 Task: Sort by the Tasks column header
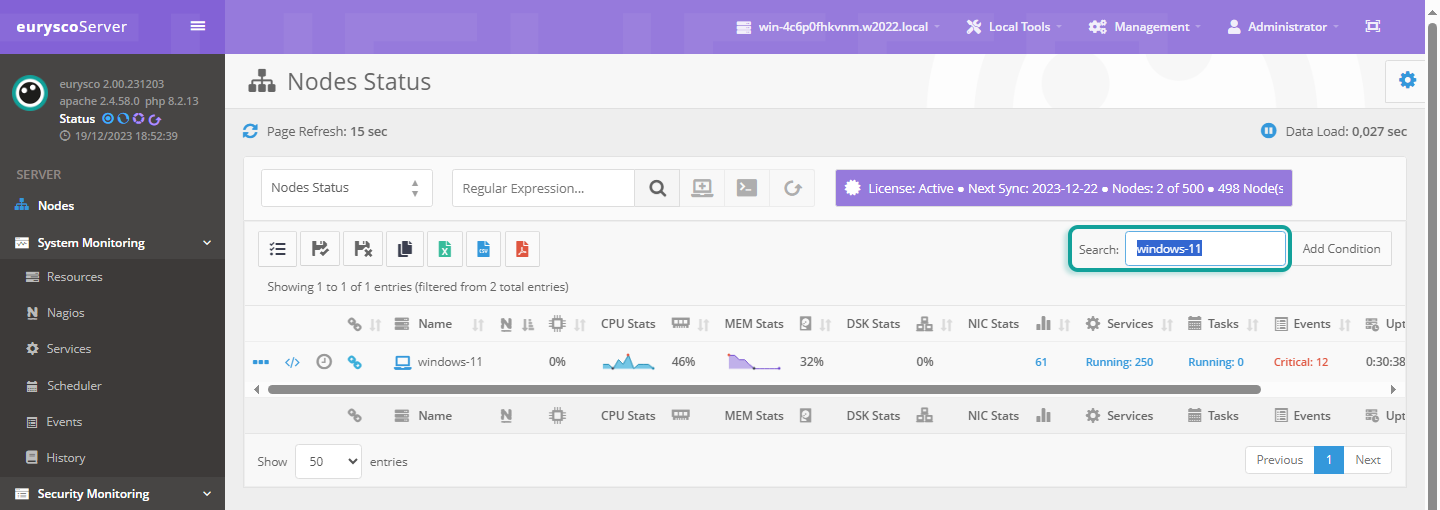point(1223,324)
